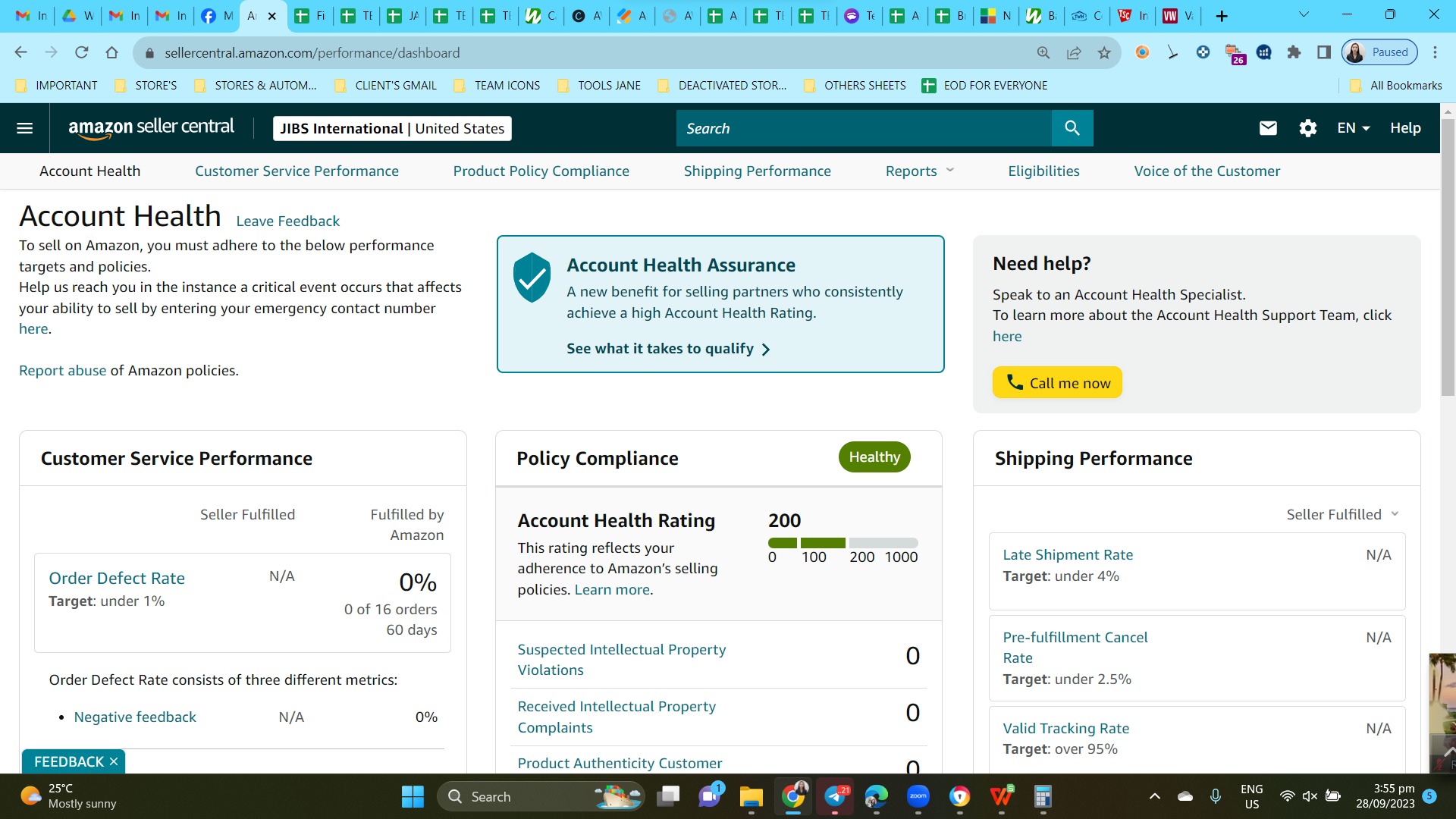Show hidden system tray icons
The width and height of the screenshot is (1456, 819).
[x=1154, y=796]
